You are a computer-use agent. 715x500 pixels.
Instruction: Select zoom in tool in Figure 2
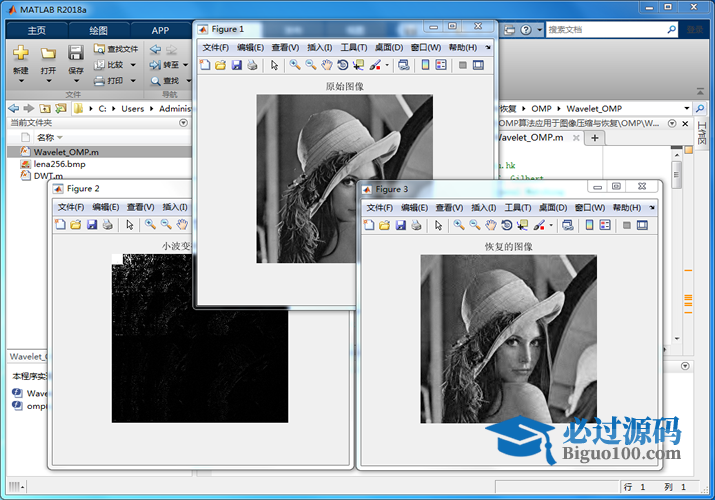coord(150,225)
